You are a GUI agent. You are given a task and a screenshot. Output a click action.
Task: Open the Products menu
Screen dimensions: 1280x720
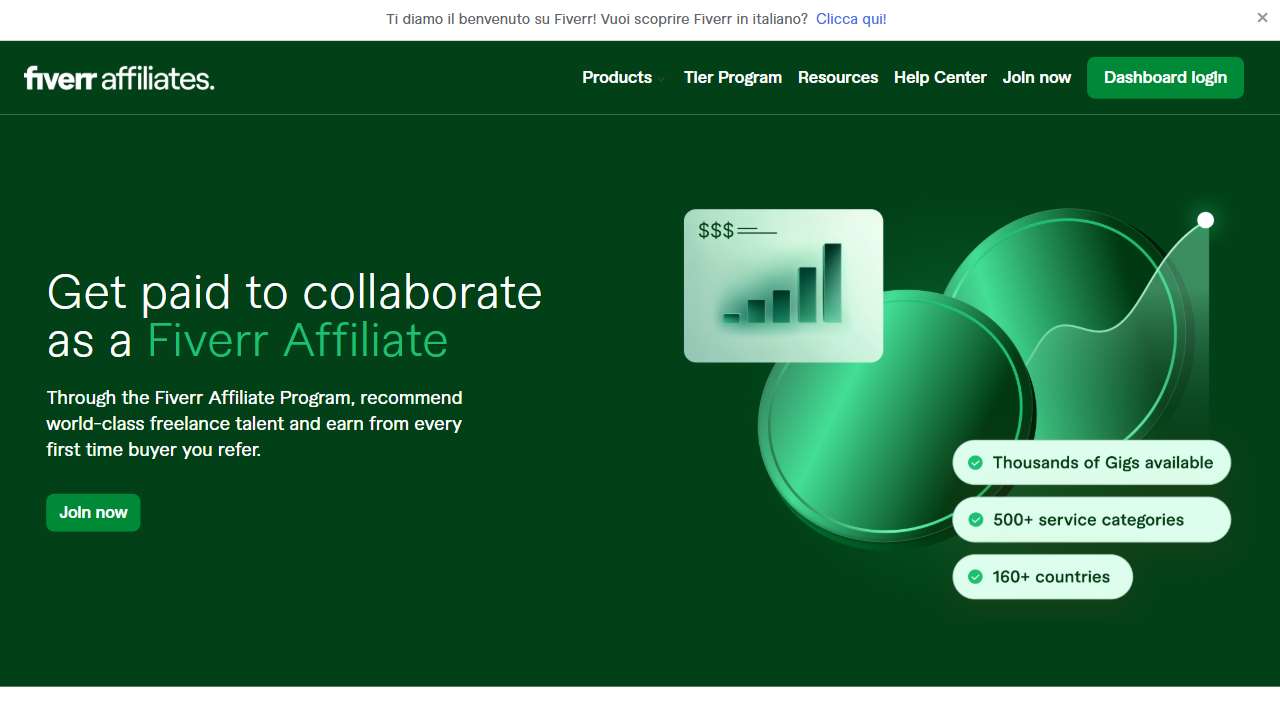[x=616, y=78]
